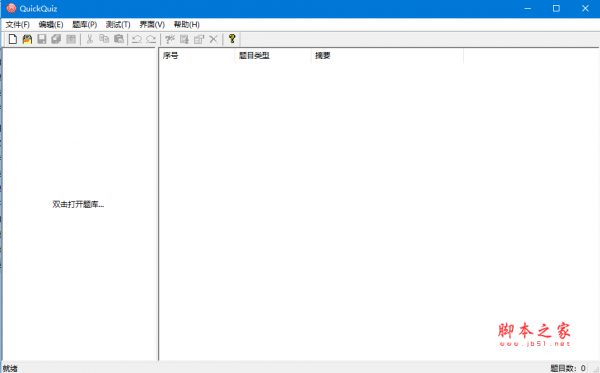The height and width of the screenshot is (373, 600).
Task: Open the 界面(V) menu
Action: point(152,24)
